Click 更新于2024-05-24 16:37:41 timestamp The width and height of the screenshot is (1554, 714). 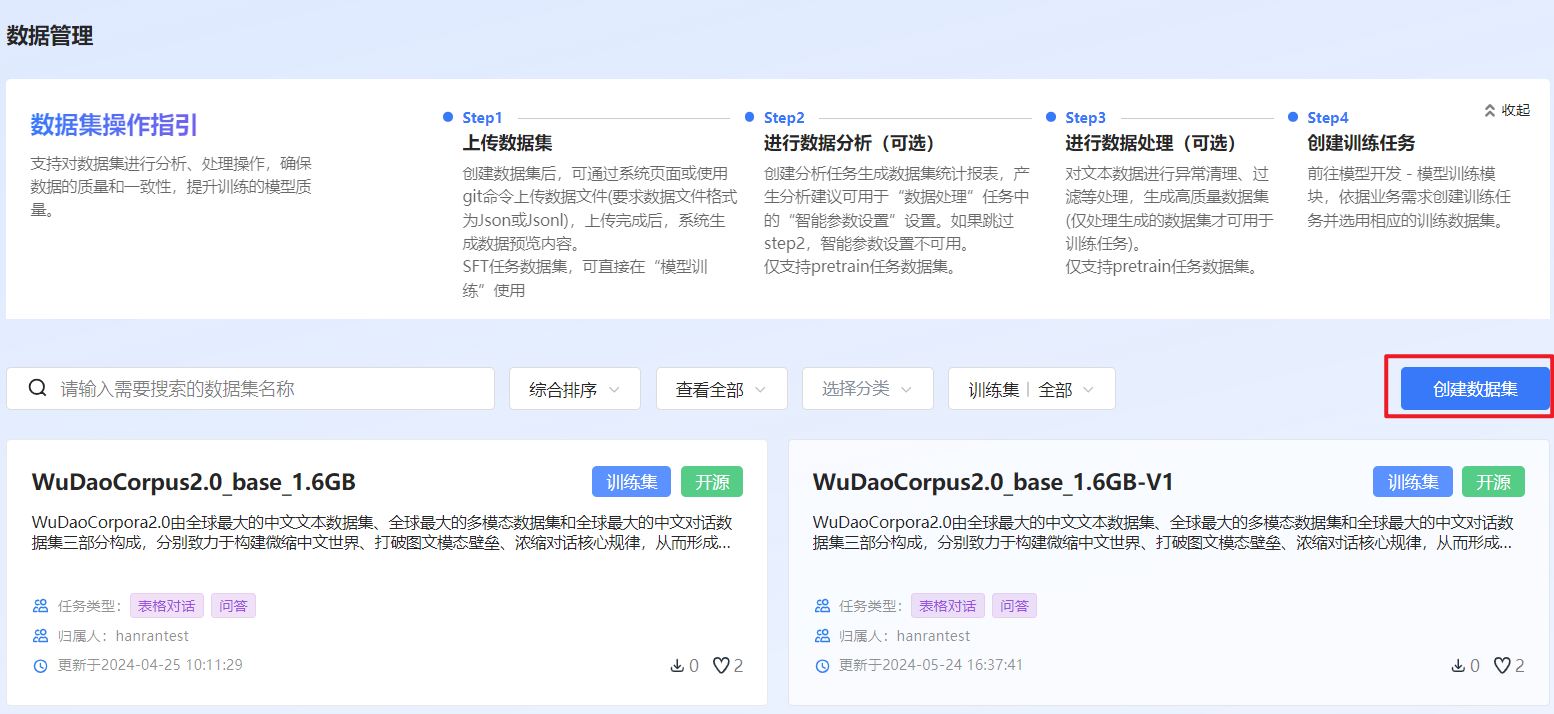click(x=931, y=665)
